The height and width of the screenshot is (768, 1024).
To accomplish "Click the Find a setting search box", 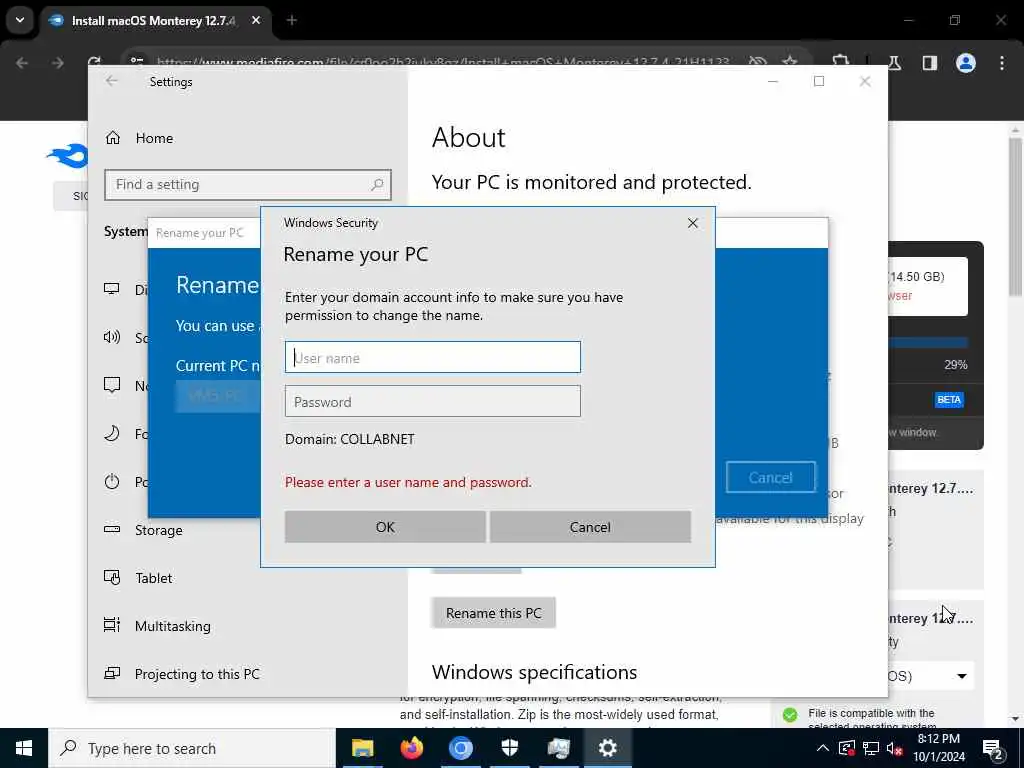I will (x=248, y=185).
